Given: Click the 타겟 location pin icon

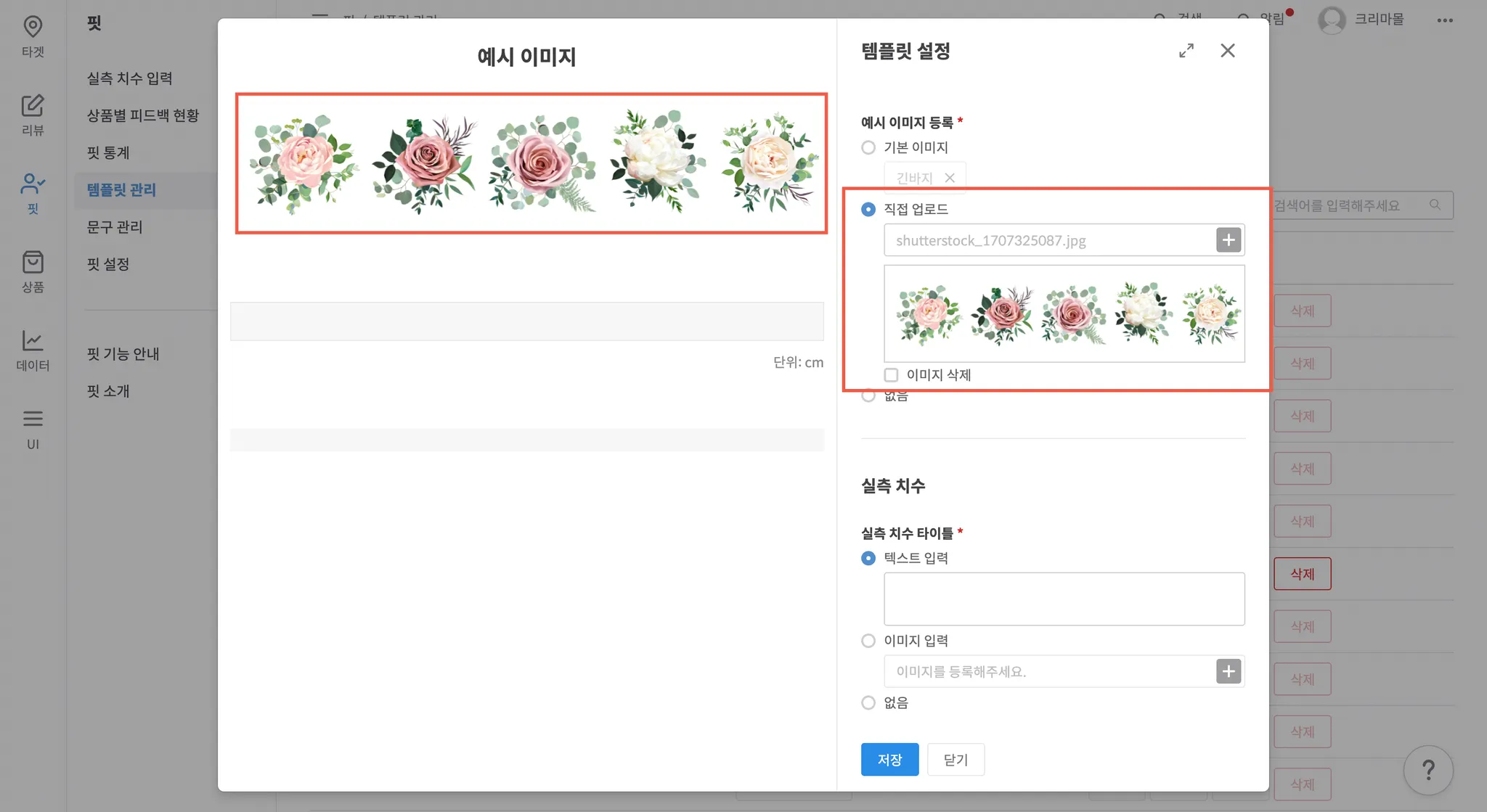Looking at the screenshot, I should click(x=33, y=27).
